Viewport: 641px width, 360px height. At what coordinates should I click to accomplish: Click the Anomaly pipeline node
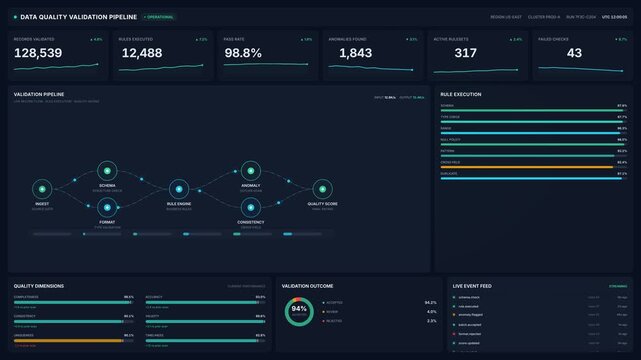coord(251,171)
